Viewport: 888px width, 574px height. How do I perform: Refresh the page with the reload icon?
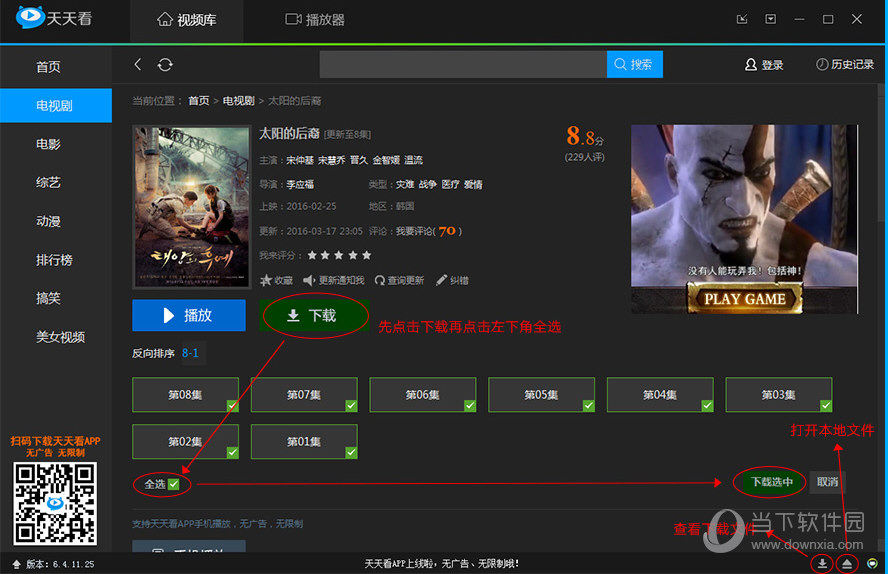coord(165,64)
